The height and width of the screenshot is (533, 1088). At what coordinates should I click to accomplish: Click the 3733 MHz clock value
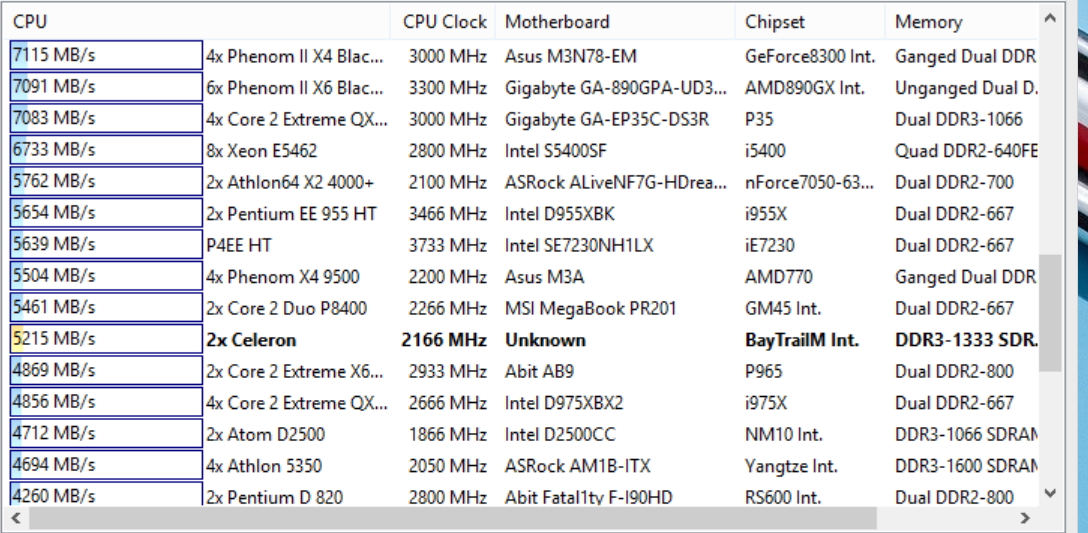tap(448, 245)
